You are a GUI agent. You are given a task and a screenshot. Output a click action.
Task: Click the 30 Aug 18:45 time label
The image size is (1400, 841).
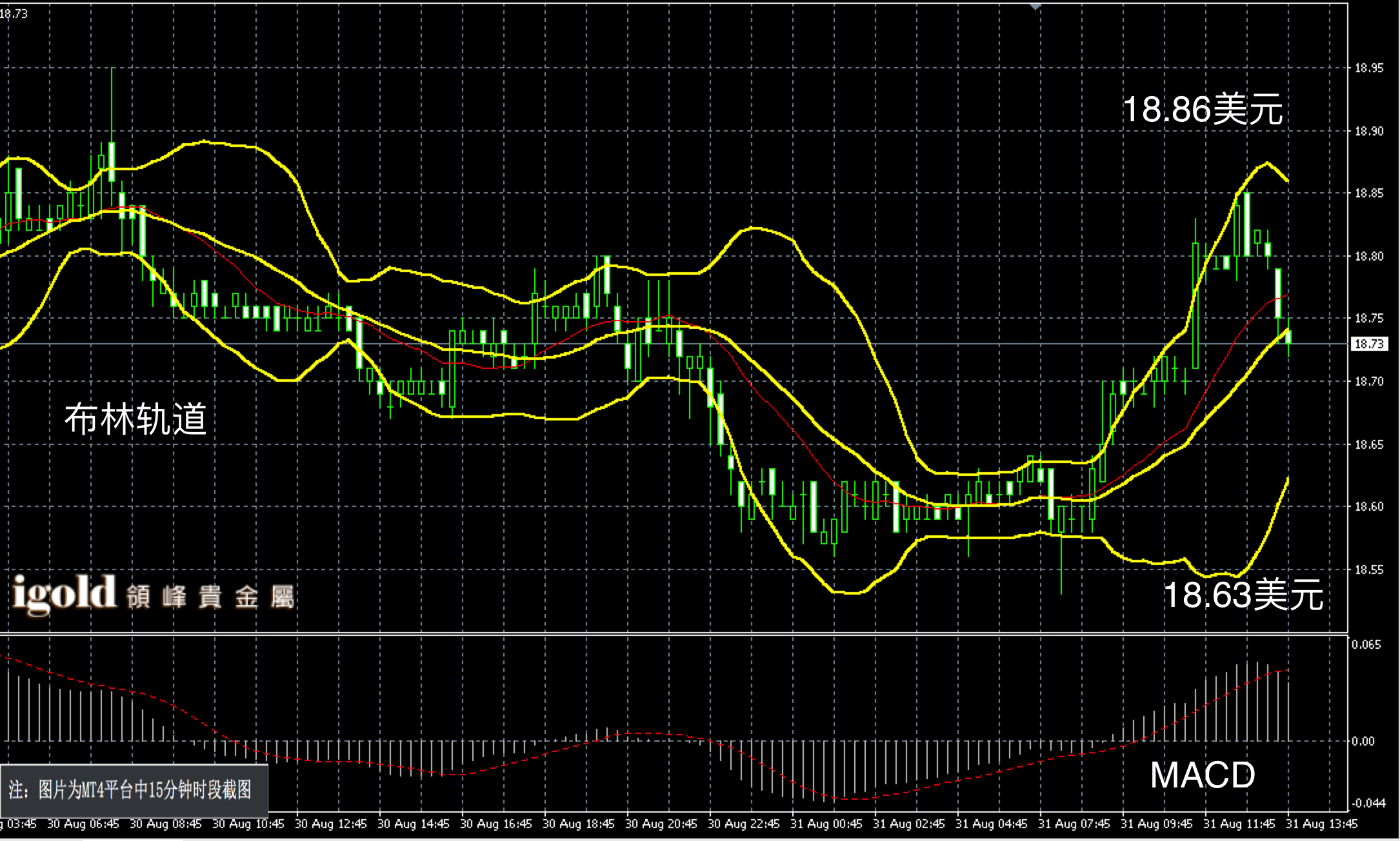(579, 824)
